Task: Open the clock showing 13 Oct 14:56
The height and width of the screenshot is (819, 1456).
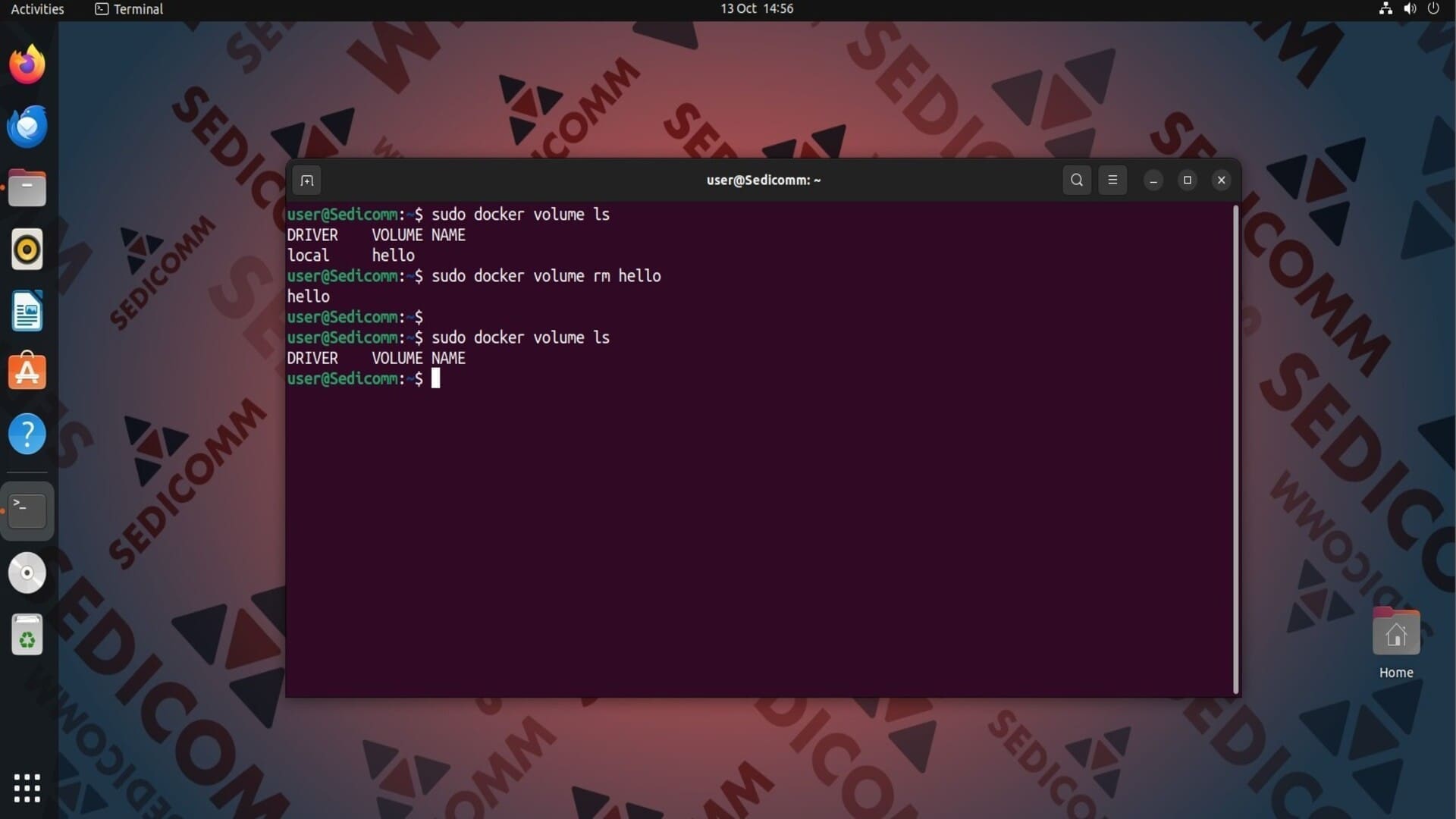Action: click(756, 9)
